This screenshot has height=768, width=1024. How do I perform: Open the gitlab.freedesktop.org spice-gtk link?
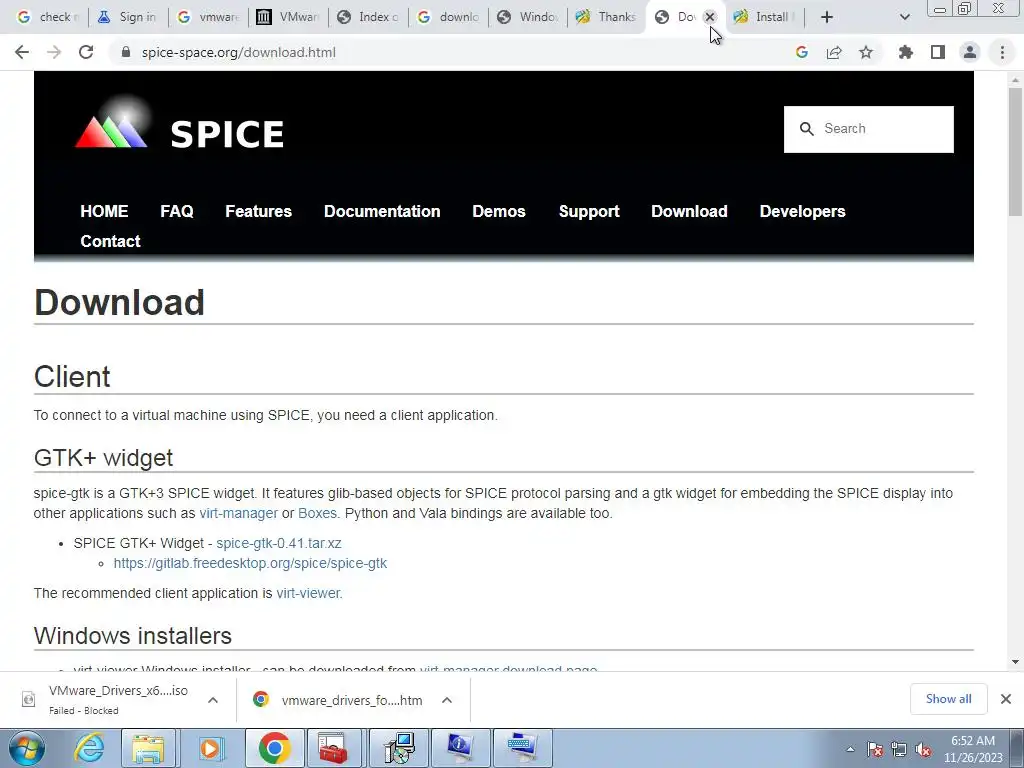[x=250, y=563]
